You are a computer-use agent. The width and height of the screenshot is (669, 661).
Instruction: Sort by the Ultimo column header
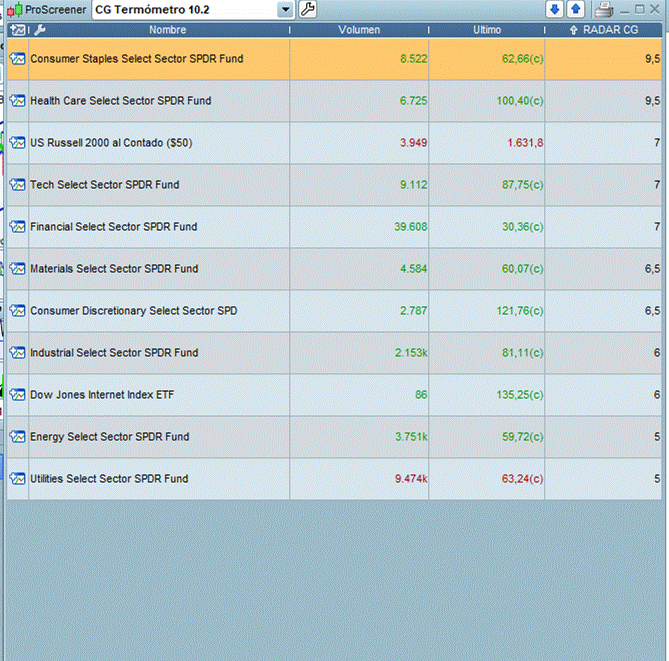pos(487,30)
